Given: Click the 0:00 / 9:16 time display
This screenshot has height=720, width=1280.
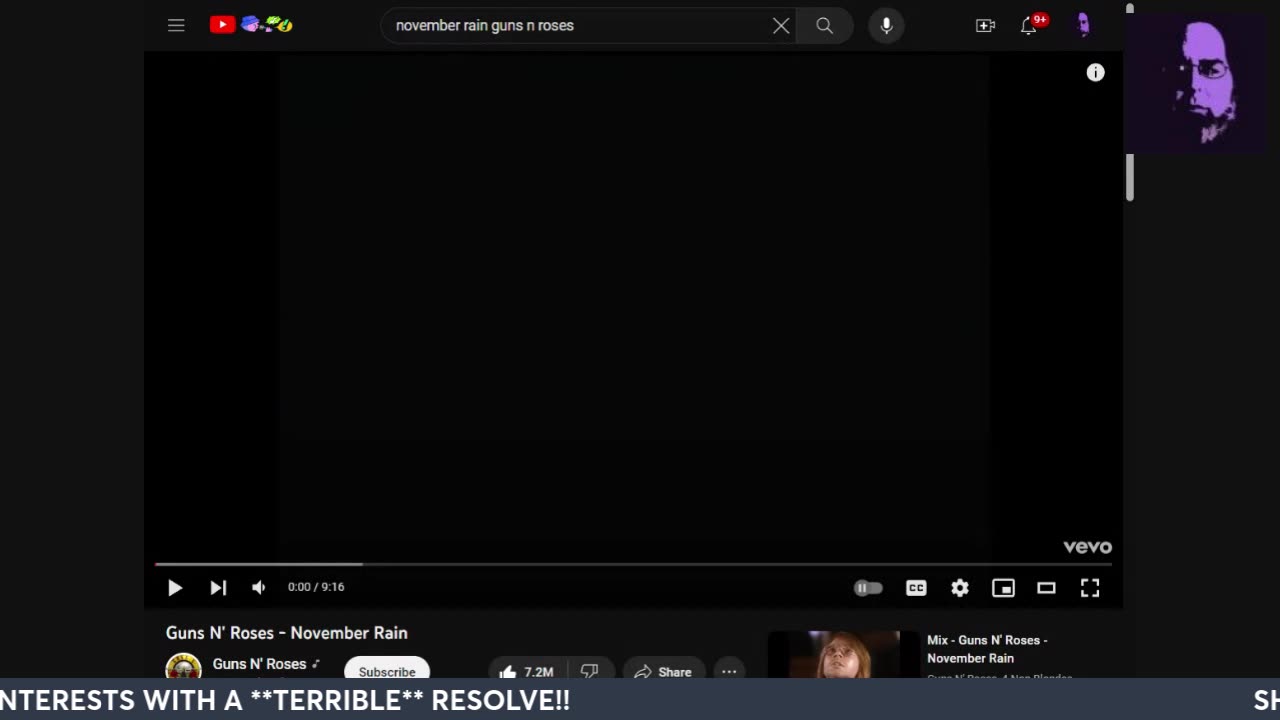Looking at the screenshot, I should (x=316, y=587).
